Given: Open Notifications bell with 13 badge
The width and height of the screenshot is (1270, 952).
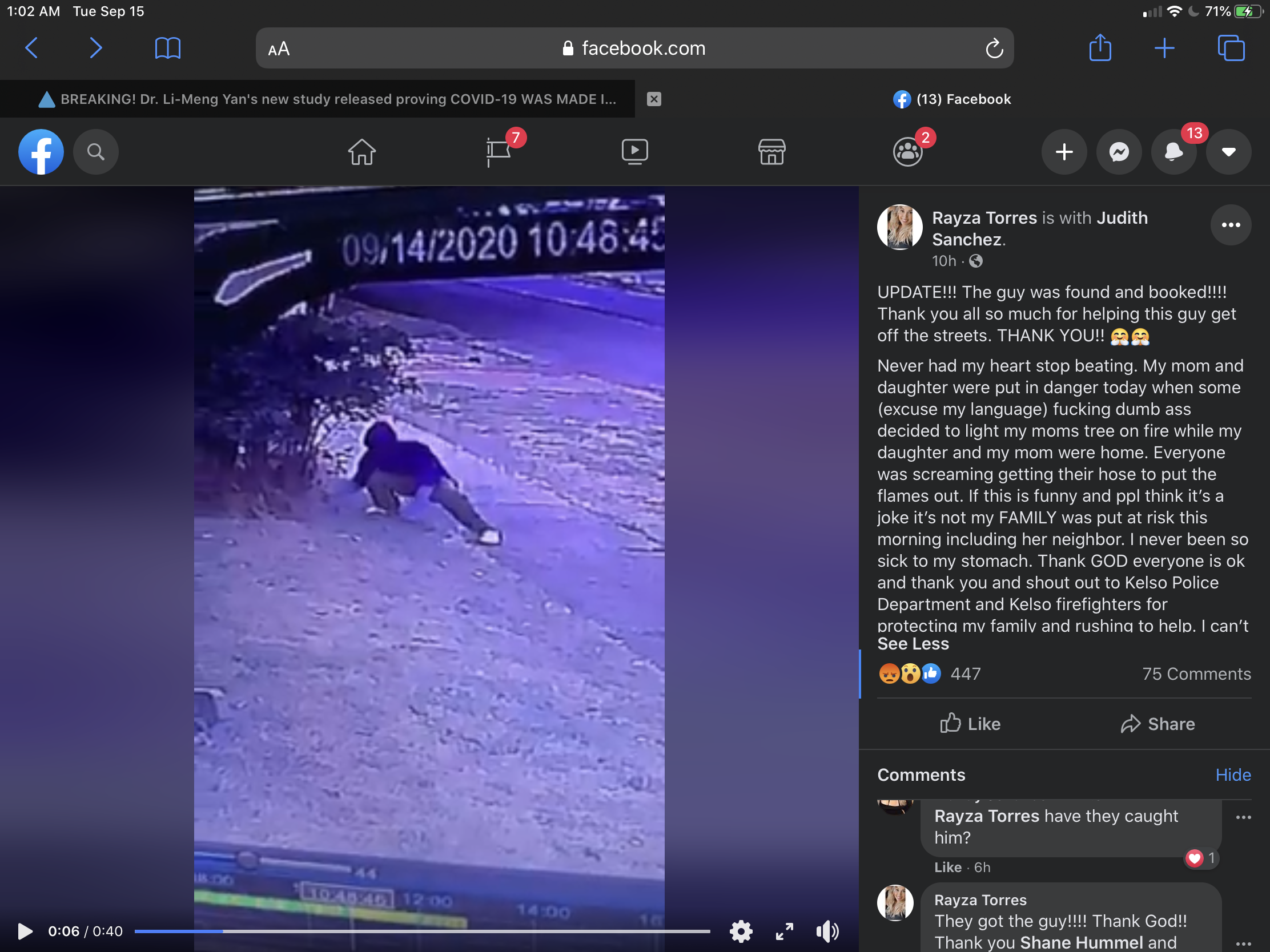Looking at the screenshot, I should [1174, 152].
